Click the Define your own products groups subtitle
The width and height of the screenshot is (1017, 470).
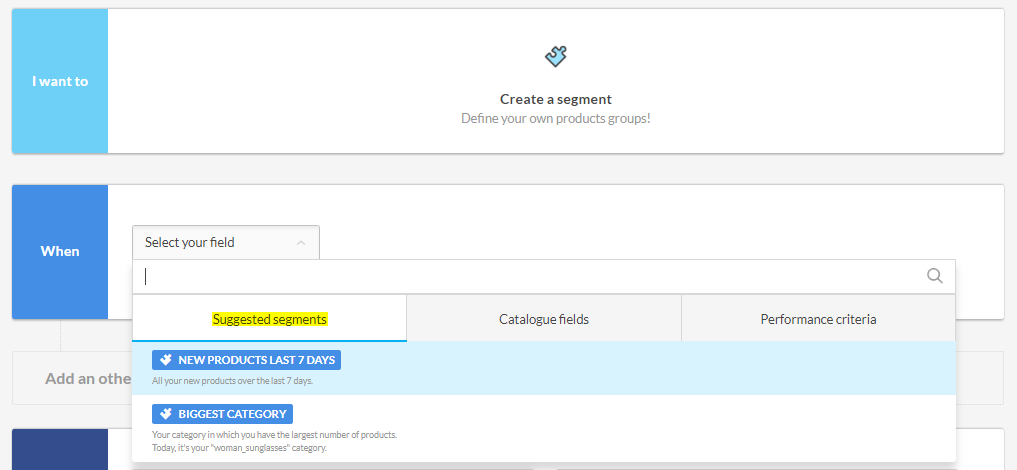(555, 118)
